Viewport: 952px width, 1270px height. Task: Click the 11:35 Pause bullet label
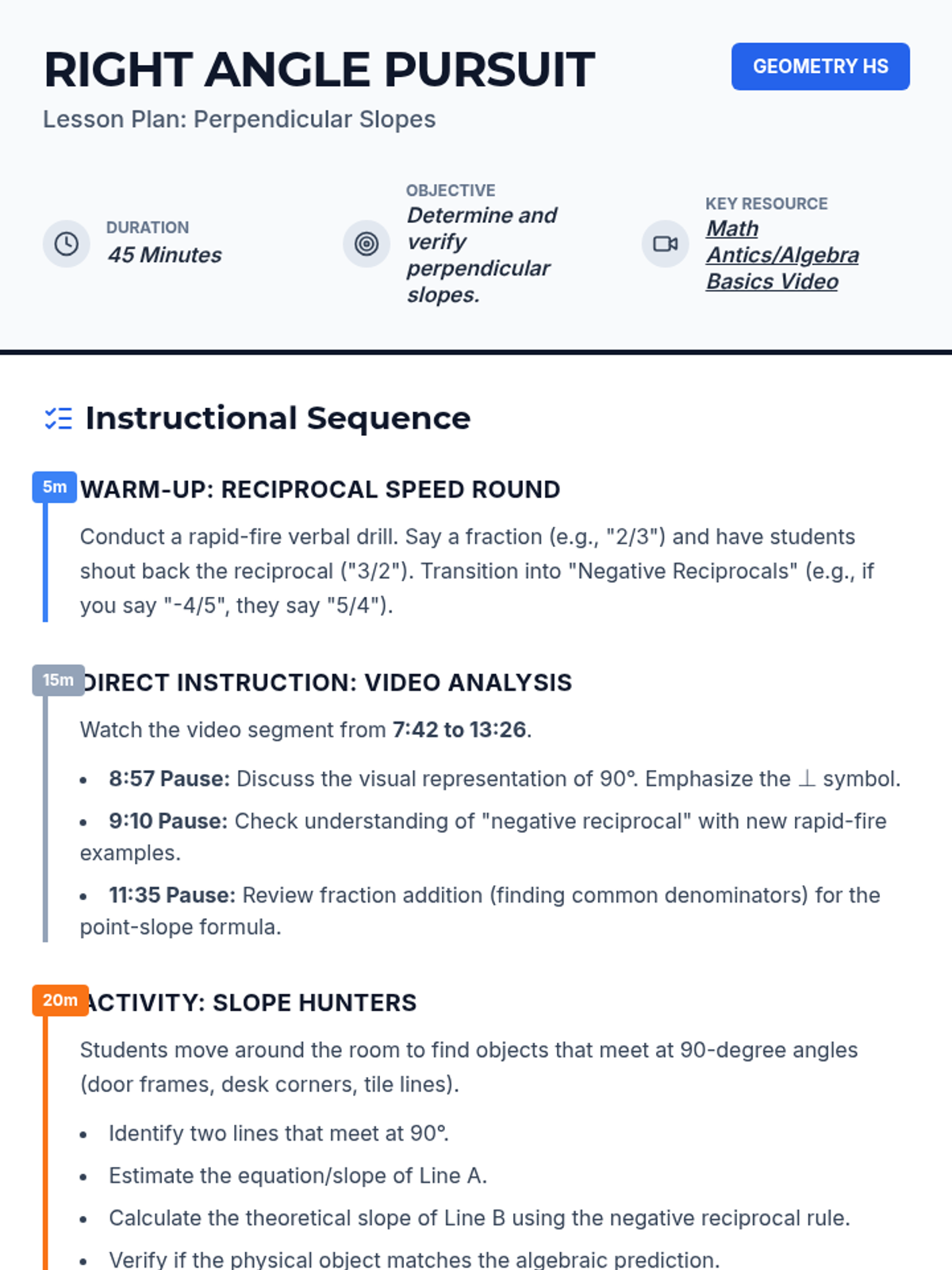(x=172, y=895)
